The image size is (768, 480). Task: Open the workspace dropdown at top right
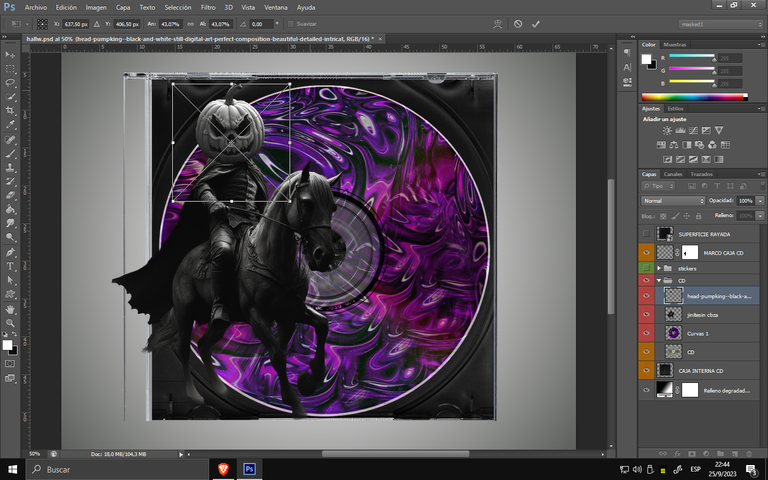720,24
